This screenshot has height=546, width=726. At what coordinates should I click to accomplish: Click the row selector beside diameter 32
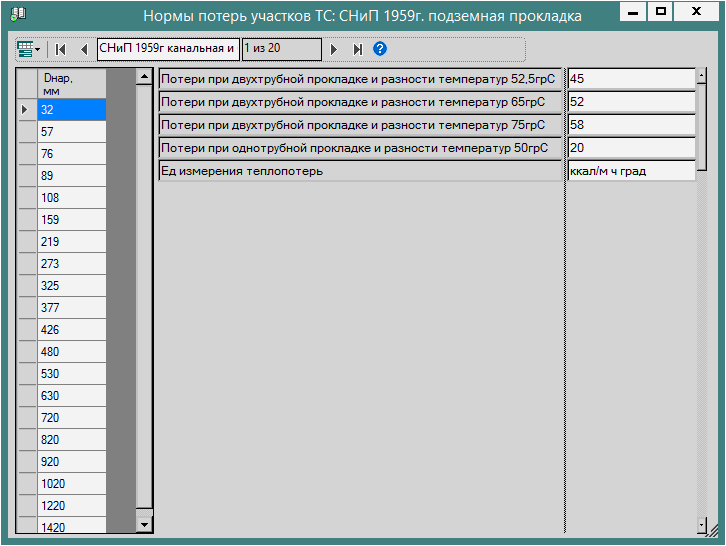click(x=27, y=110)
